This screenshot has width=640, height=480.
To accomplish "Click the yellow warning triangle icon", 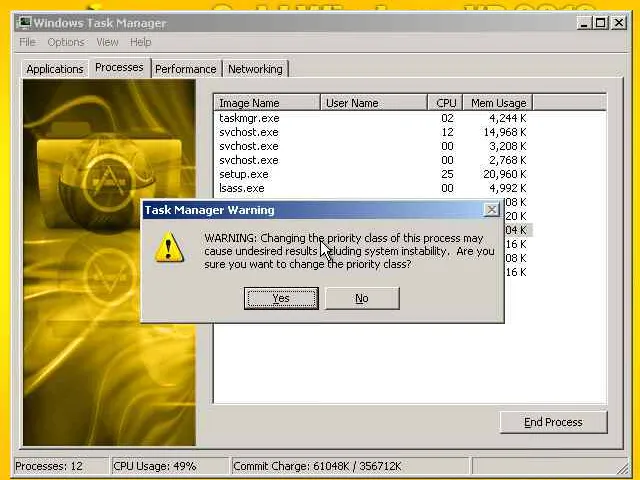I will (169, 247).
